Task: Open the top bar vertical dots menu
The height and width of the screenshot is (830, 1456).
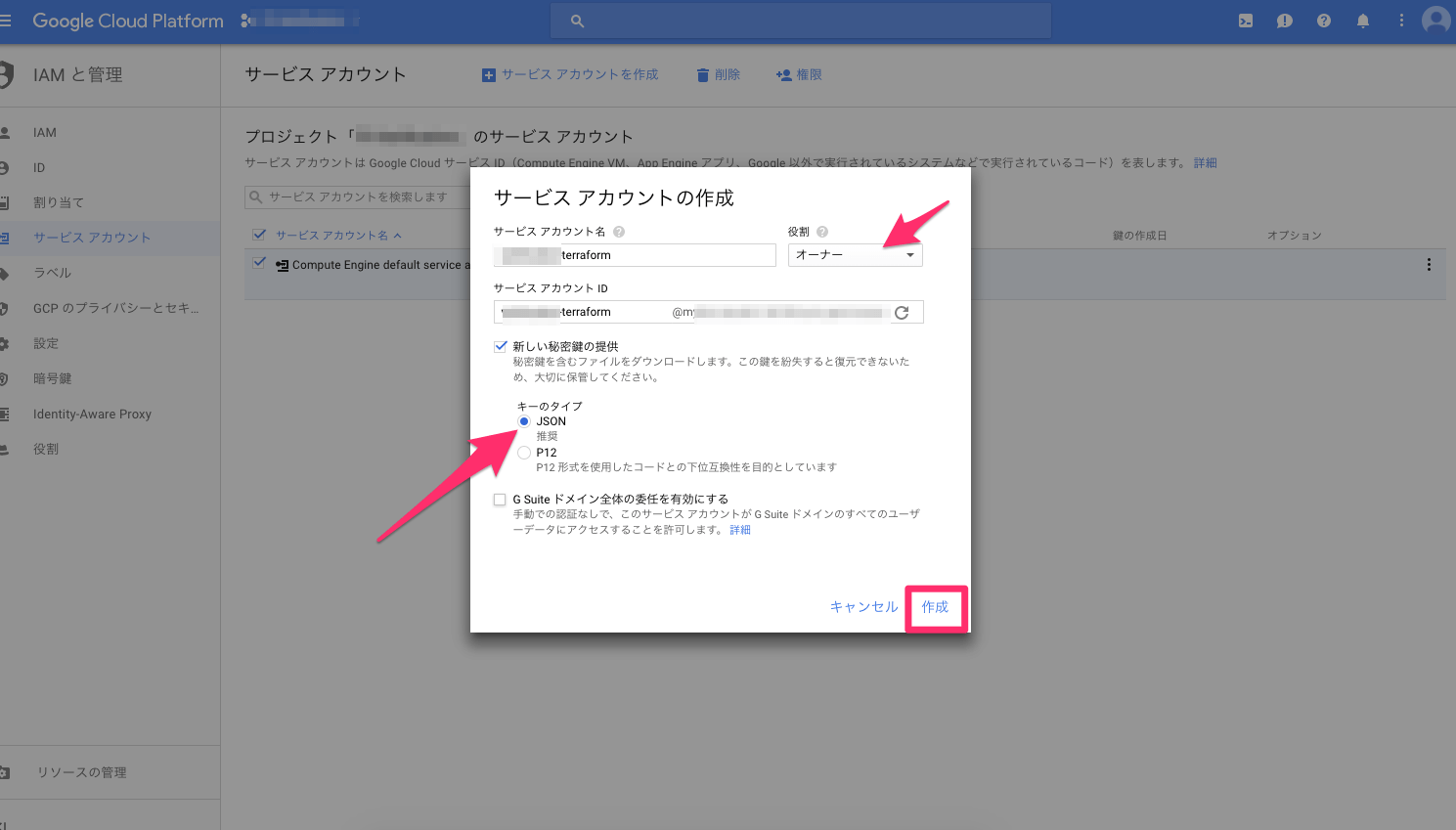Action: (1401, 21)
